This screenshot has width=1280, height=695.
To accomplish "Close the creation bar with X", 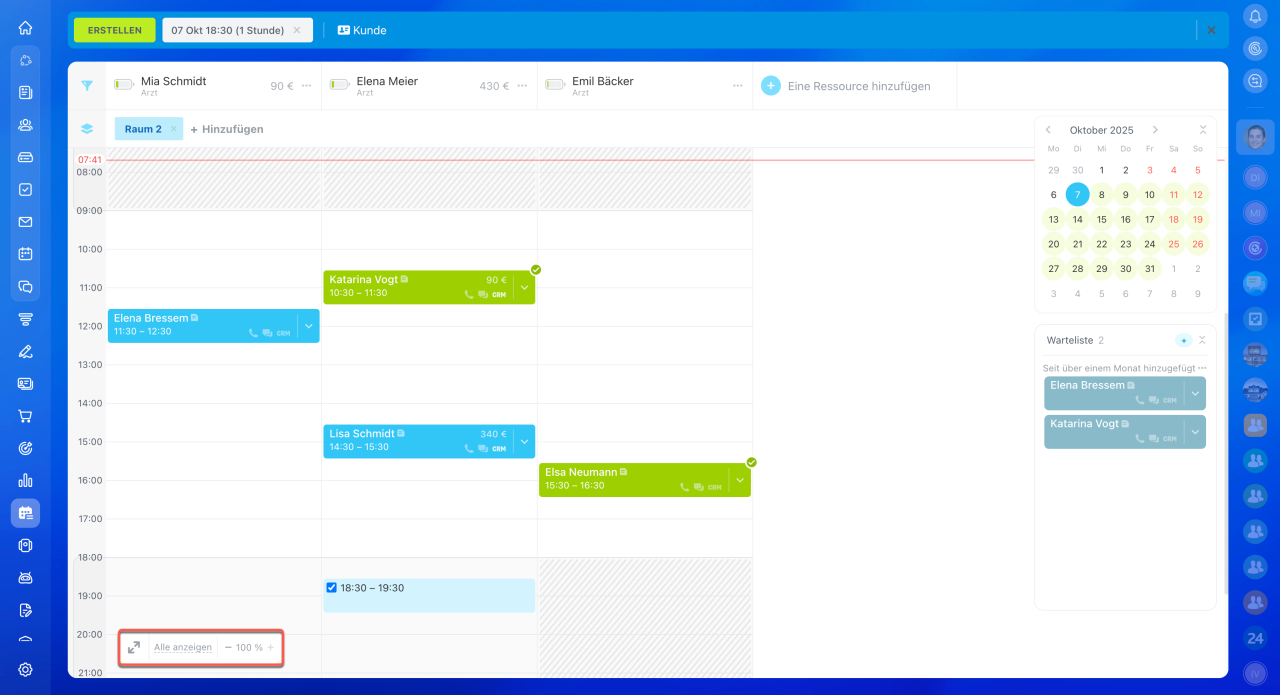I will [1211, 30].
